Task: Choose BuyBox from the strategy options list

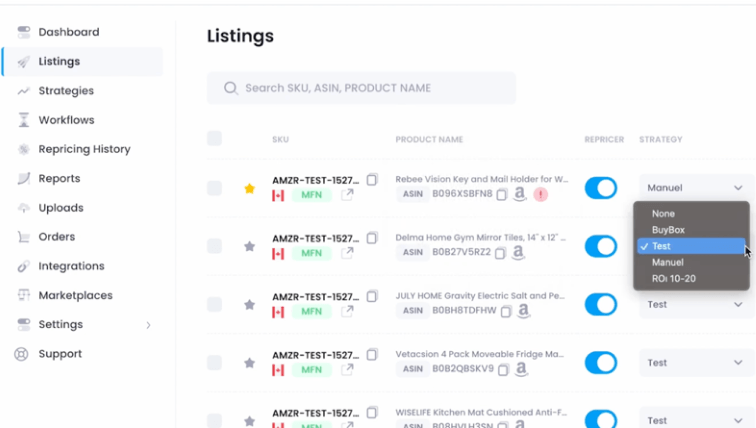Action: tap(668, 230)
